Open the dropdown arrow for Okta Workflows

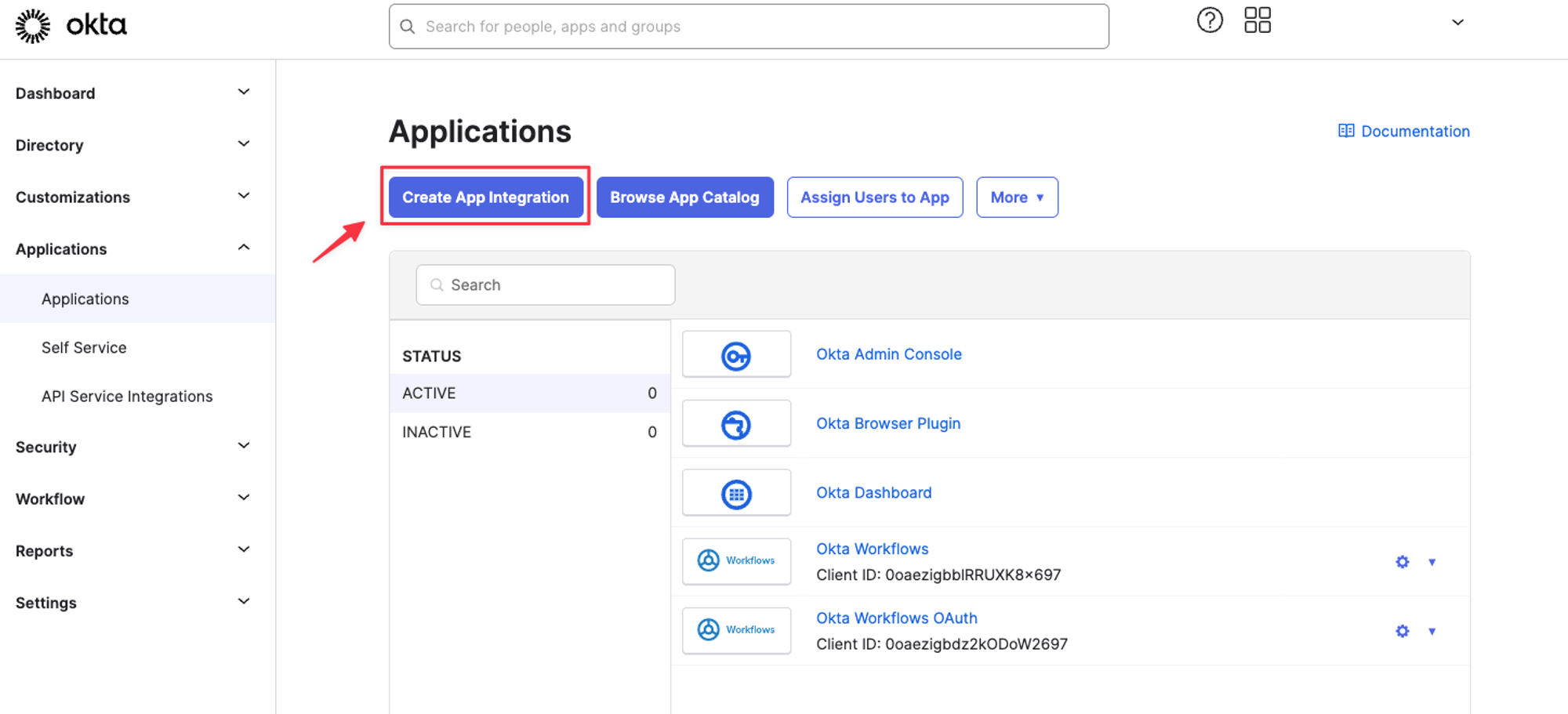click(x=1432, y=562)
